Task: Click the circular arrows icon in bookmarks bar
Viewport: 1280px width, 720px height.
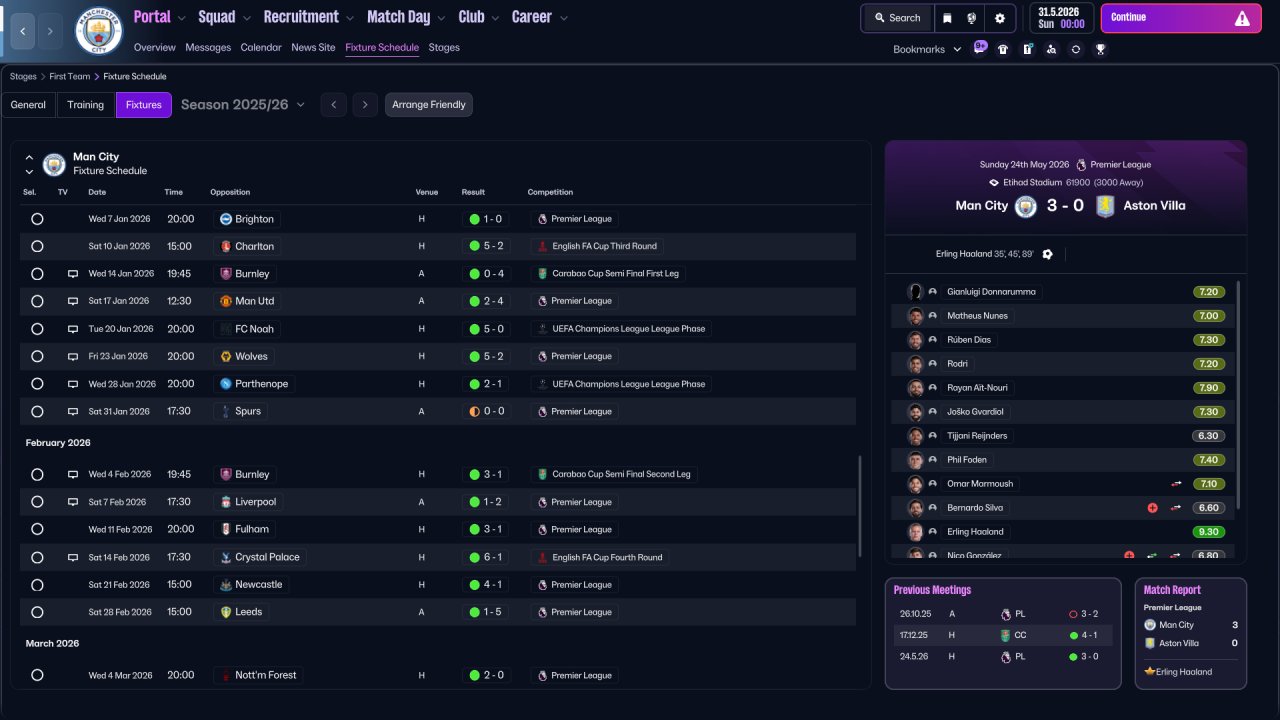Action: pos(1076,49)
